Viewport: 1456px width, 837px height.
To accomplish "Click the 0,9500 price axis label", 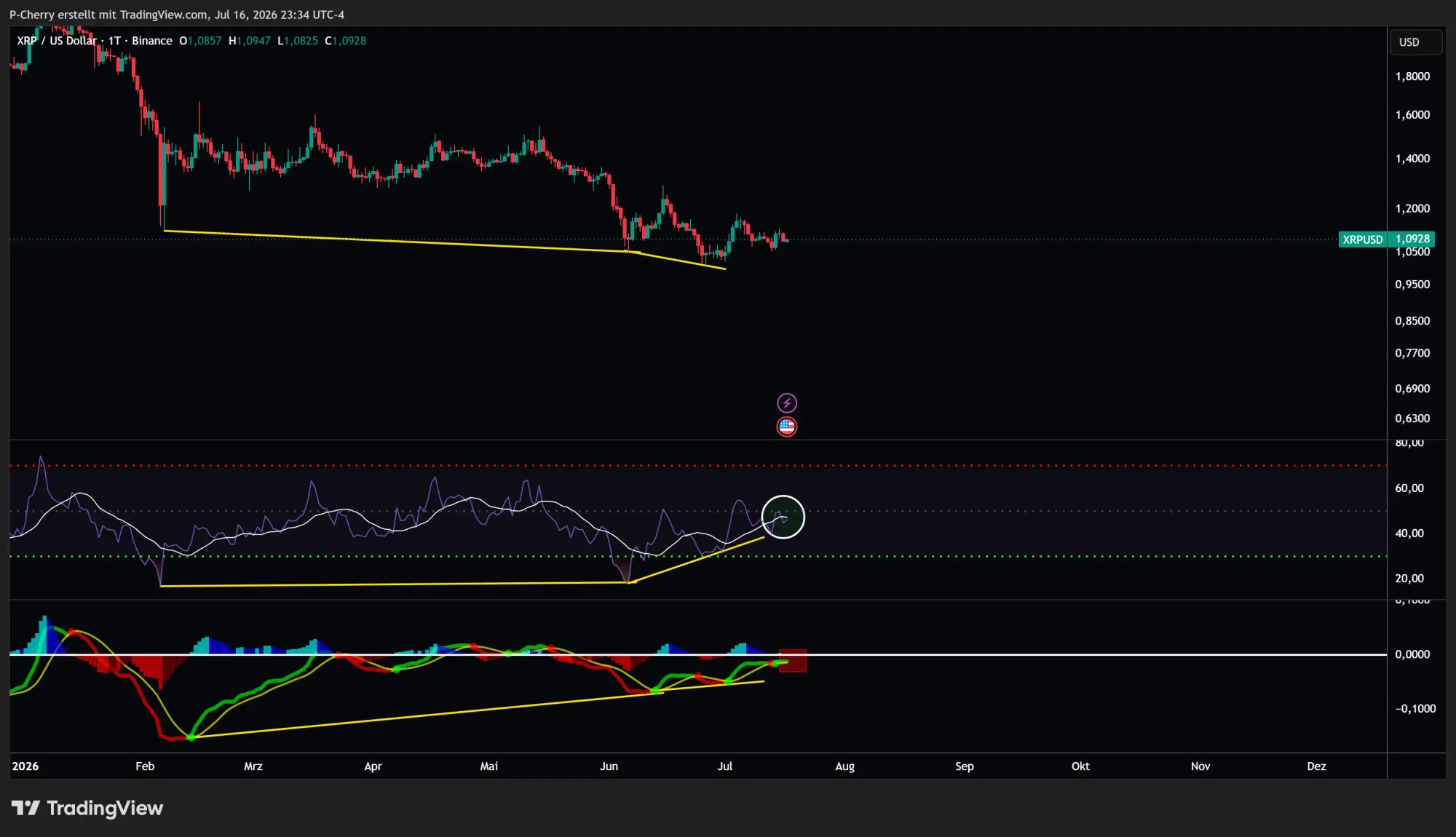I will point(1412,285).
